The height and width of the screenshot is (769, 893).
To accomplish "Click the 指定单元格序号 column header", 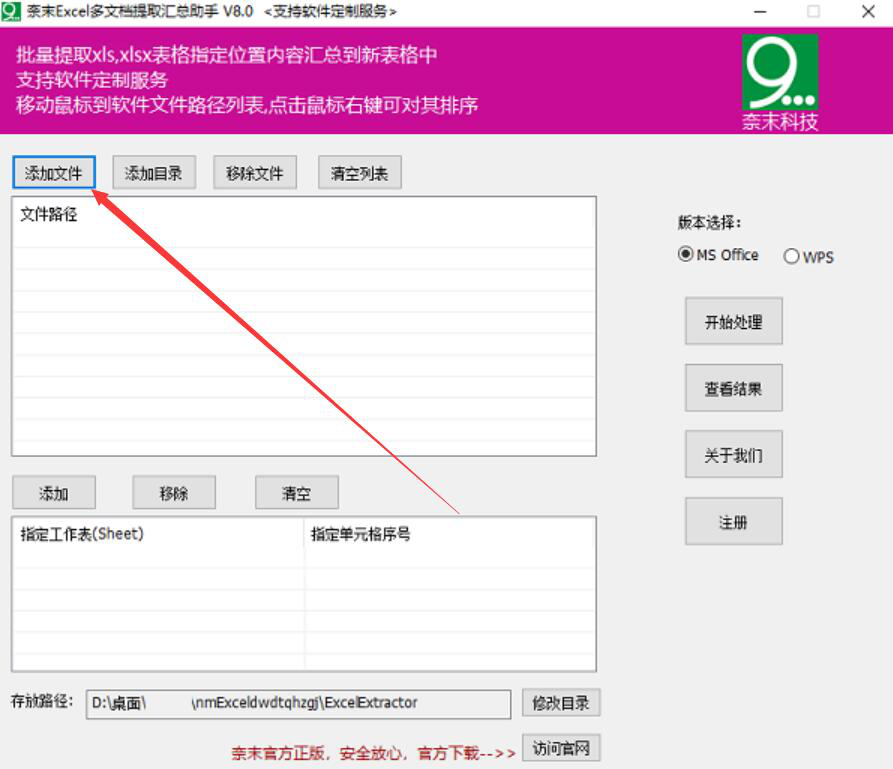I will click(450, 534).
